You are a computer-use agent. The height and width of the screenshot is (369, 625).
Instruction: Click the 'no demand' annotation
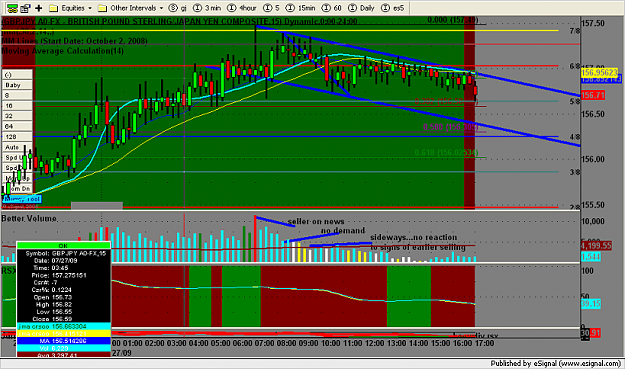point(343,230)
